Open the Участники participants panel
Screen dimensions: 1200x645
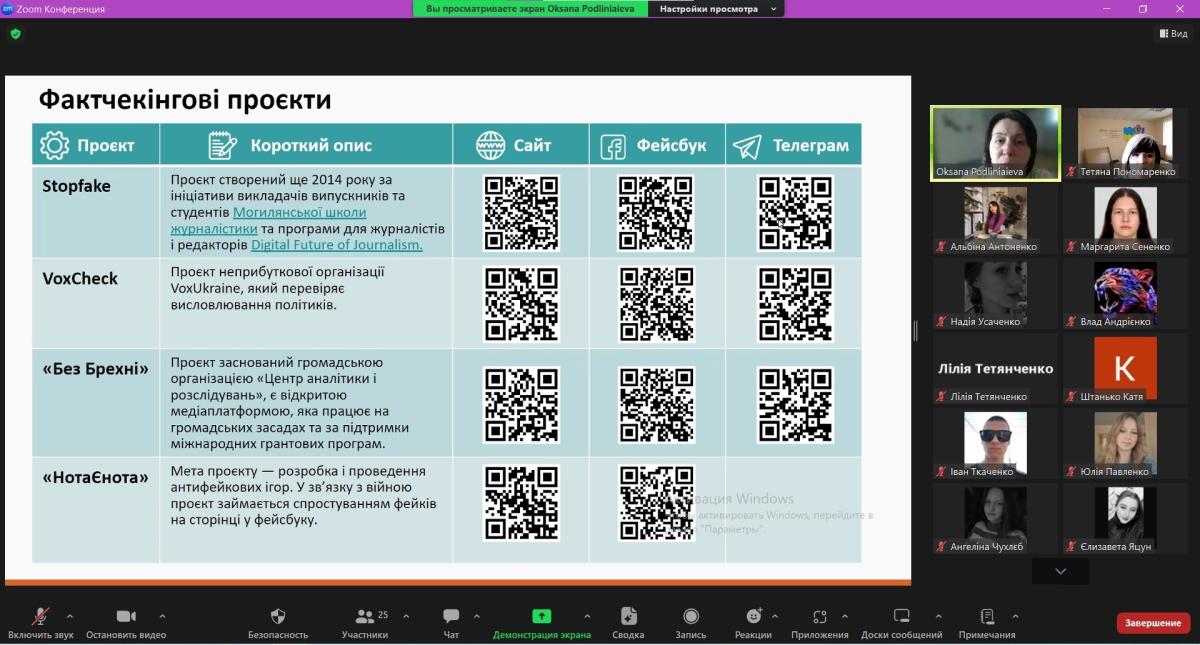click(x=365, y=623)
